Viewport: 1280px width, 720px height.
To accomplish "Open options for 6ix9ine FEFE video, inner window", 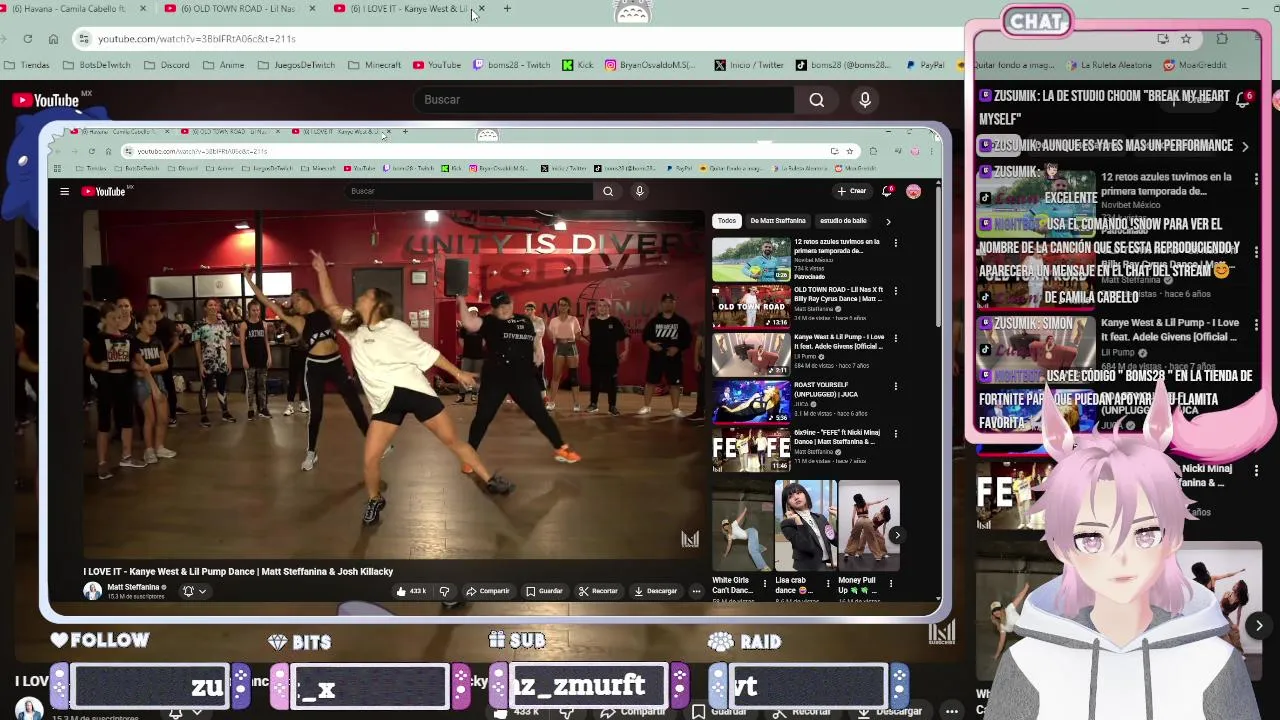I will [x=895, y=434].
